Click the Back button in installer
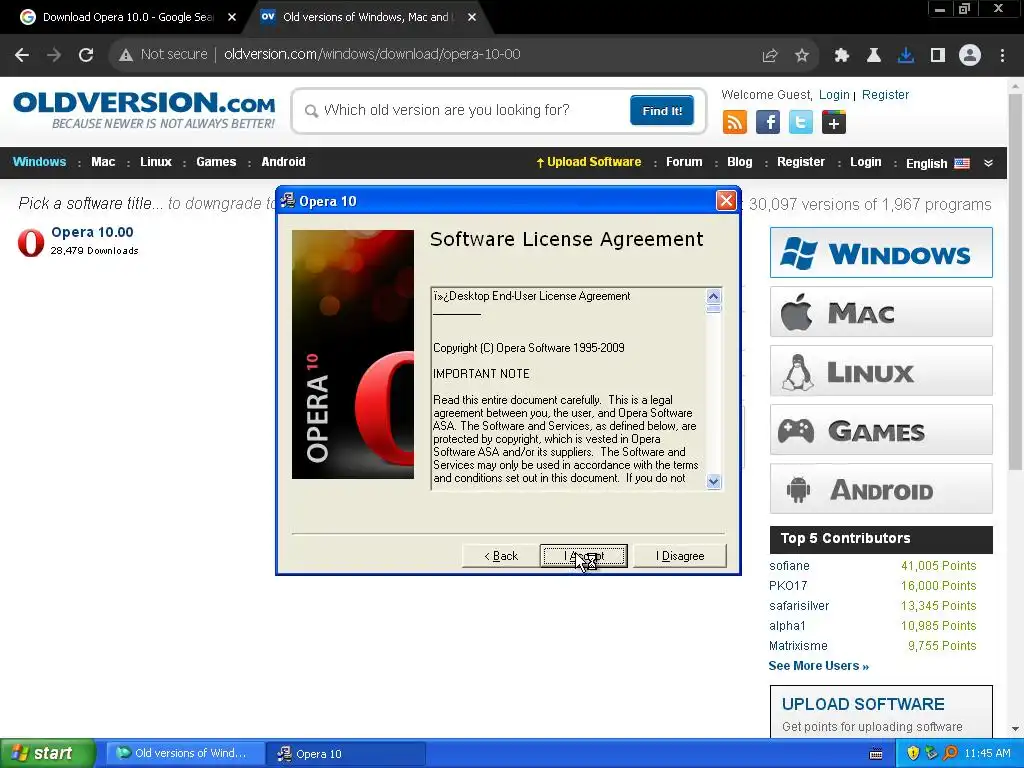The image size is (1024, 768). tap(500, 556)
